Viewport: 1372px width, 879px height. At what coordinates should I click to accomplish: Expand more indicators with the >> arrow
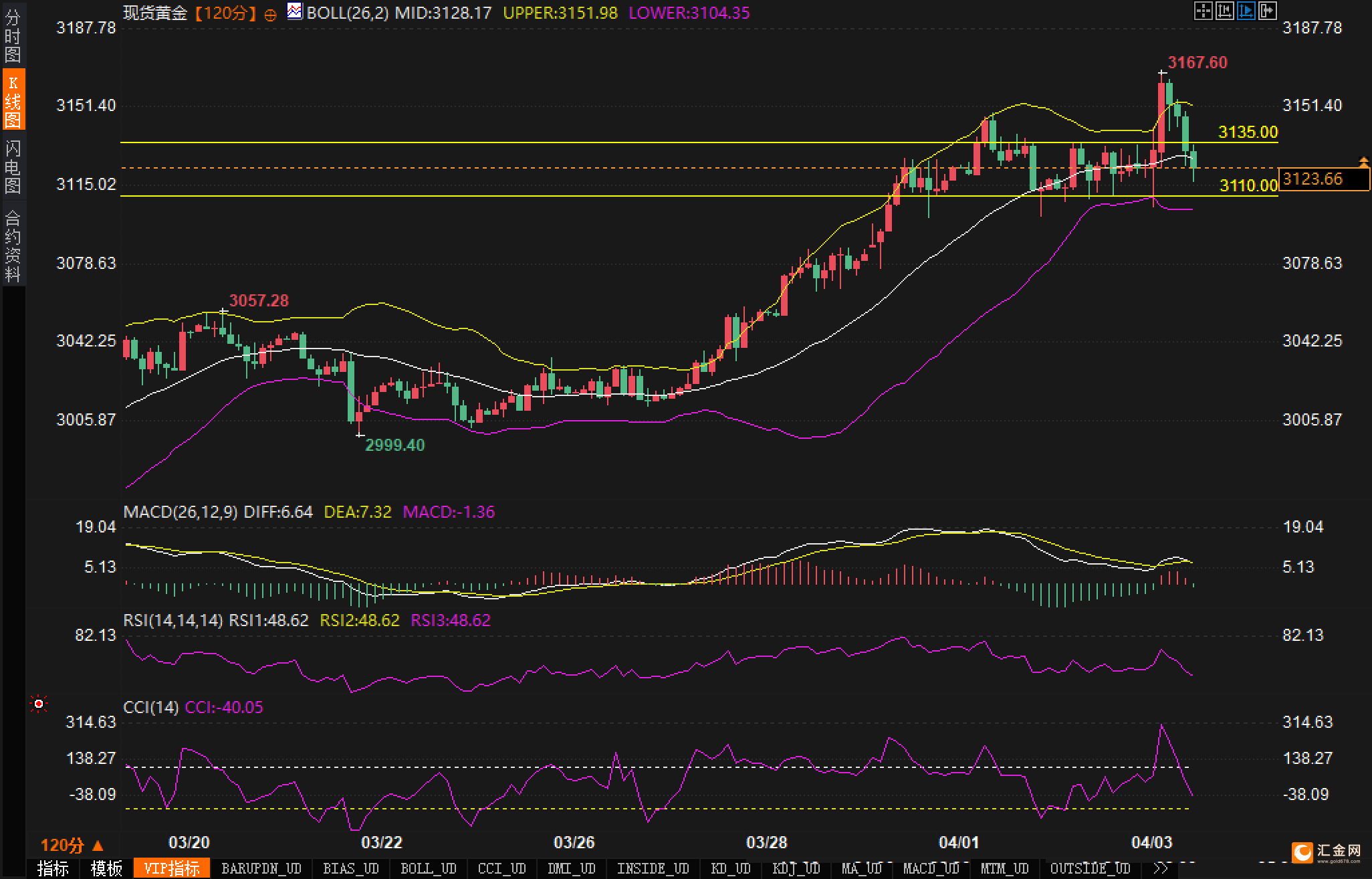(x=1161, y=868)
